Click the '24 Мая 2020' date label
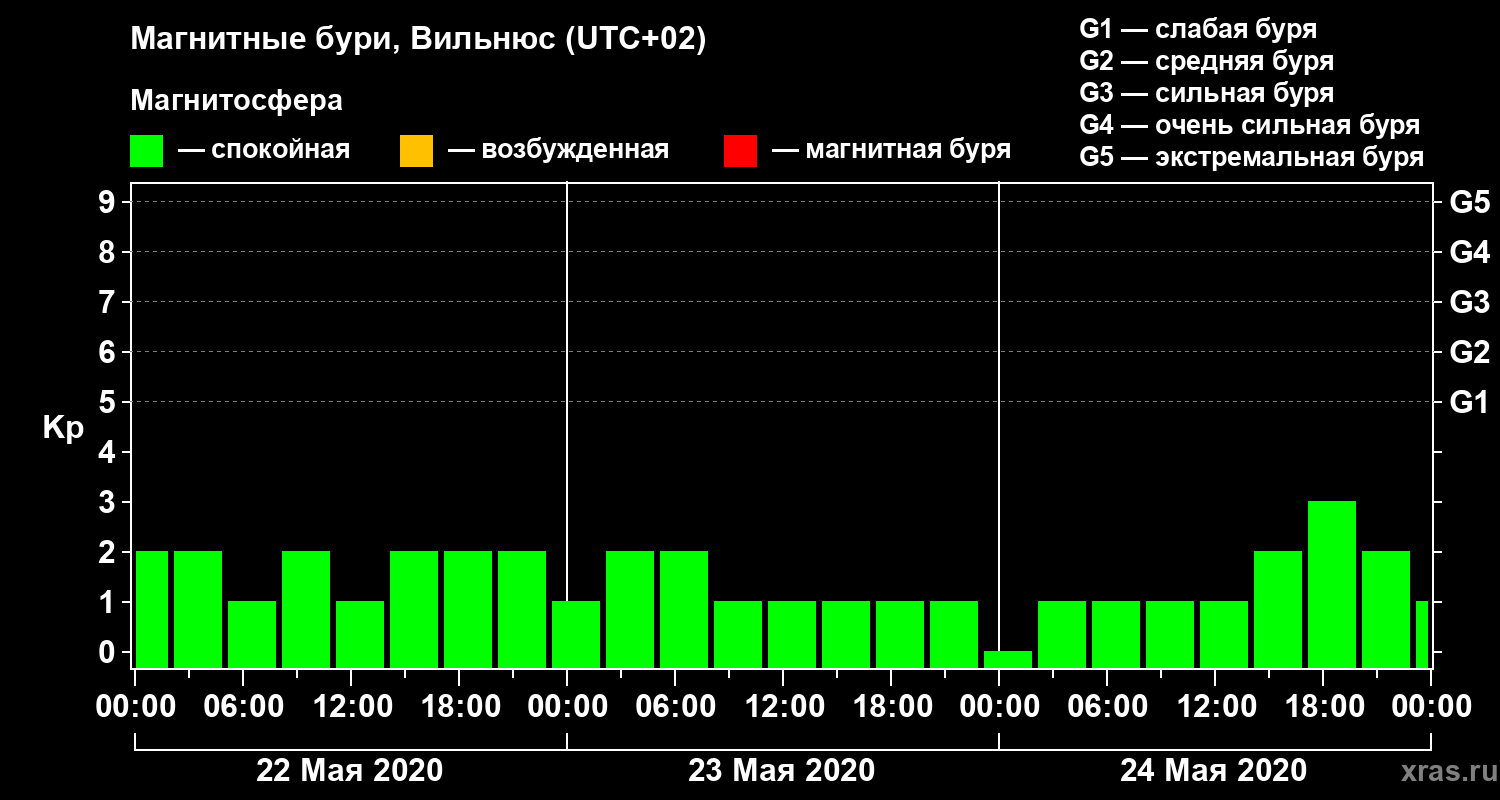Image resolution: width=1500 pixels, height=800 pixels. (x=1213, y=771)
